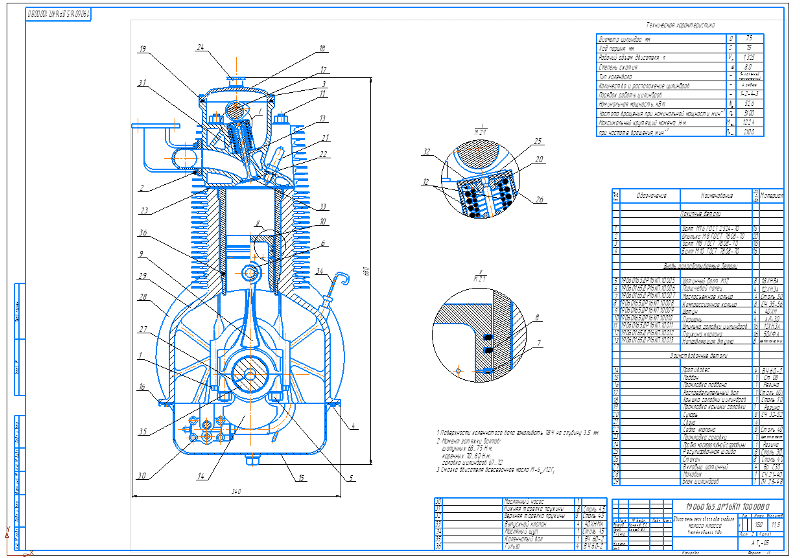Select callout label 22 near the exhaust valve
The width and height of the screenshot is (800, 558).
[323, 154]
